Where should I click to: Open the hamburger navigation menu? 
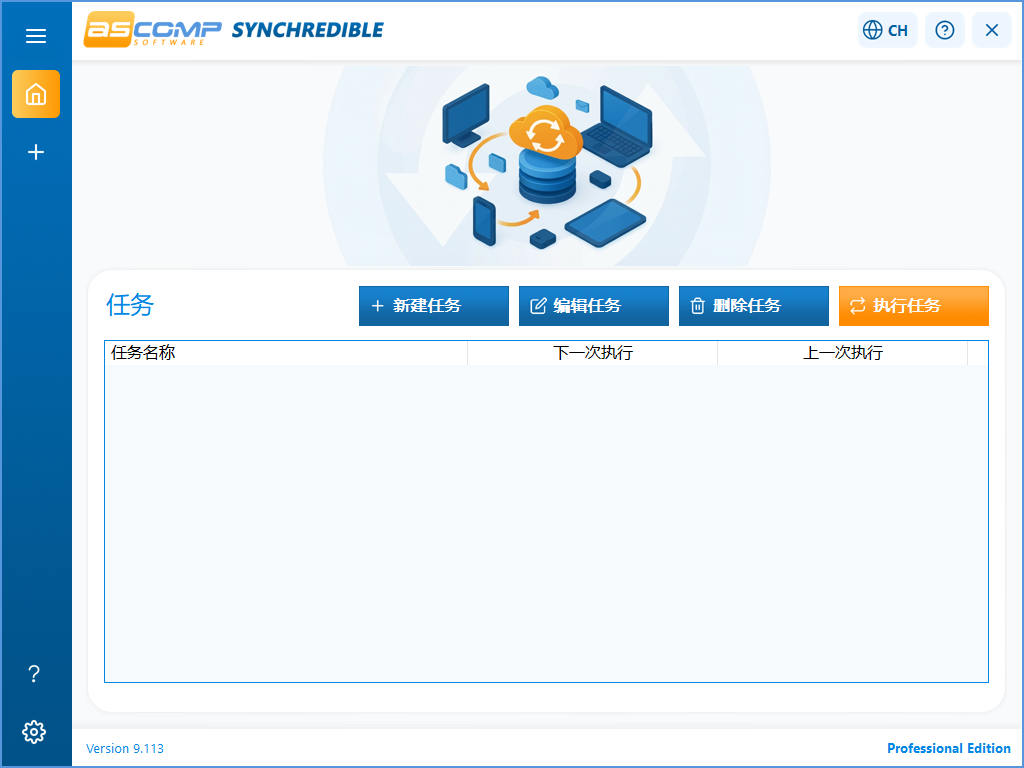coord(36,36)
